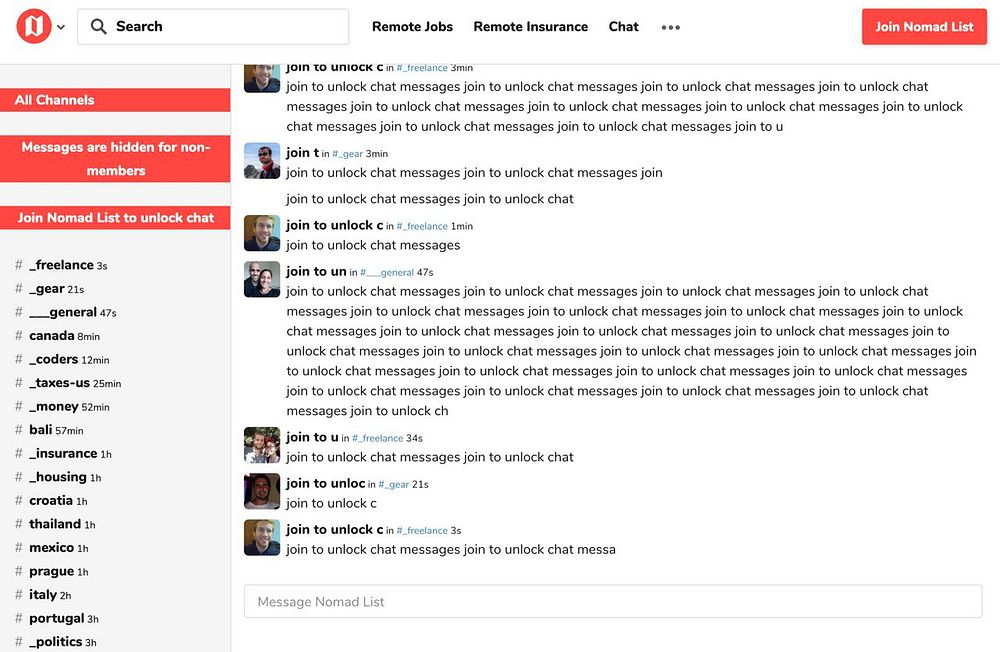Screen dimensions: 1000x652
Task: Focus the Search input field
Action: pos(213,26)
